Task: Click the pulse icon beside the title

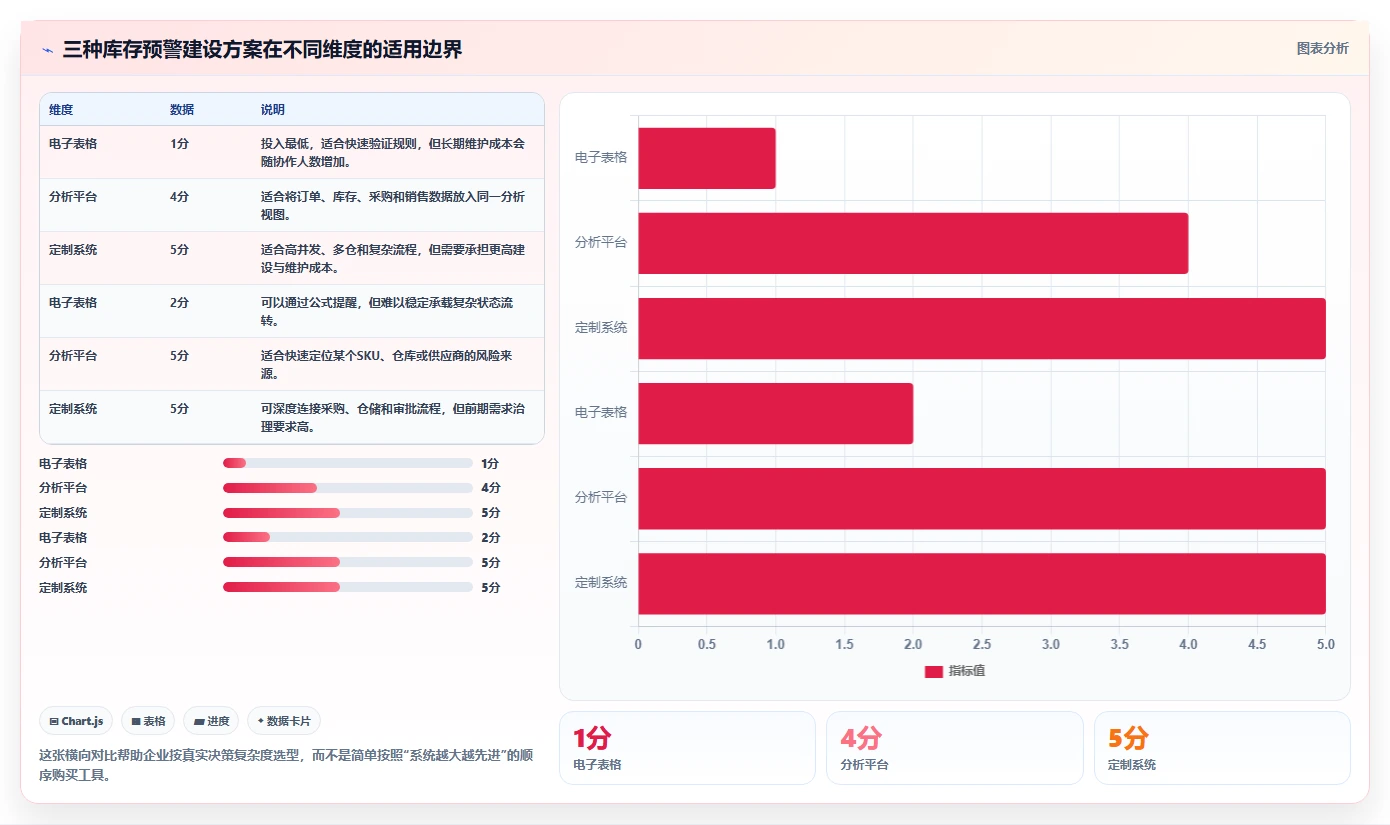Action: pyautogui.click(x=47, y=50)
